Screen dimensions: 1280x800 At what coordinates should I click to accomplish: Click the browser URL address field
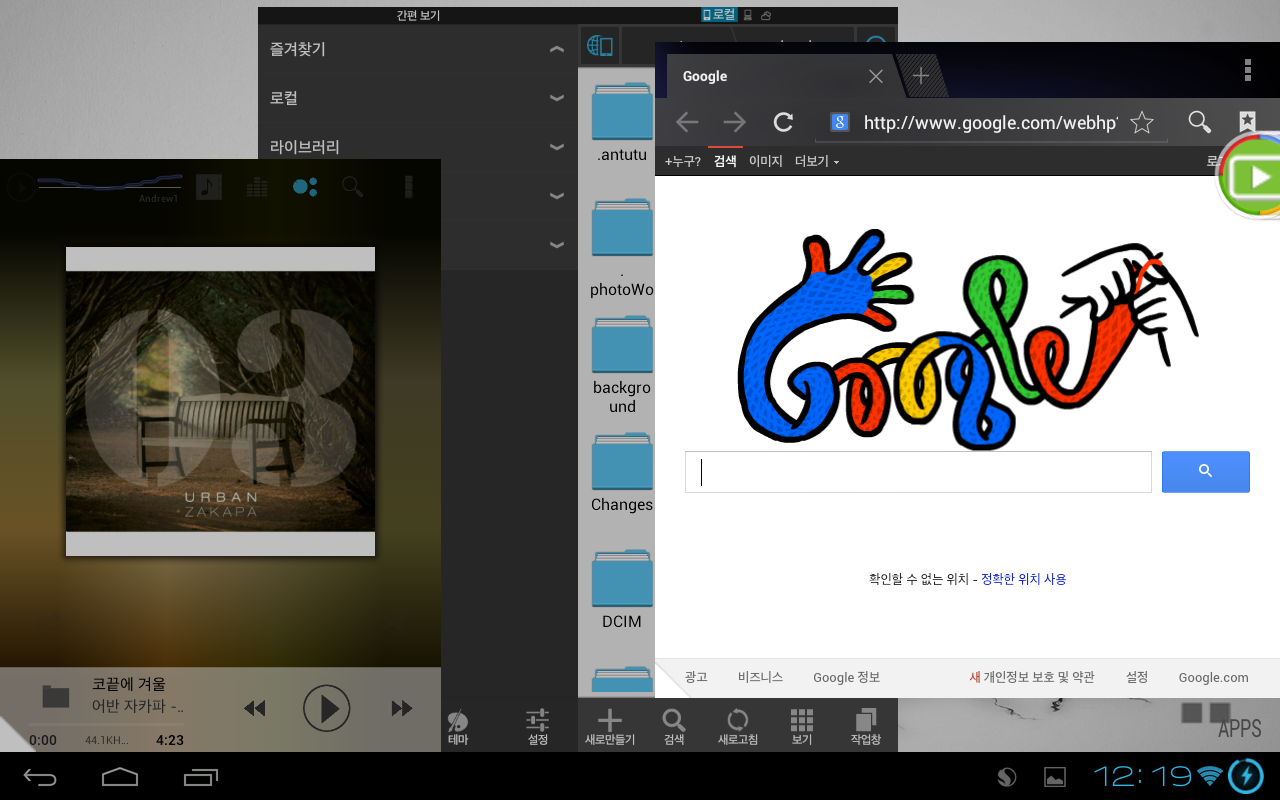click(990, 122)
